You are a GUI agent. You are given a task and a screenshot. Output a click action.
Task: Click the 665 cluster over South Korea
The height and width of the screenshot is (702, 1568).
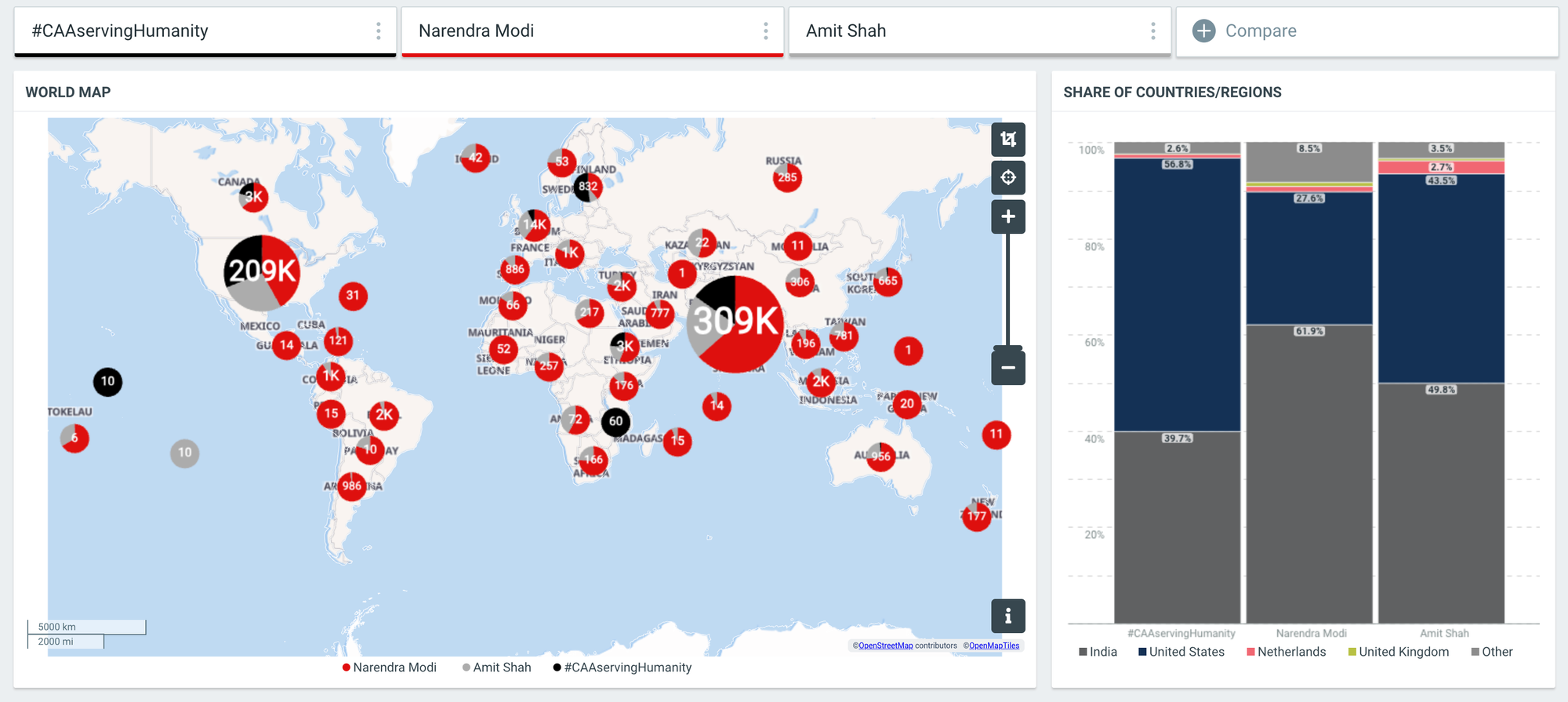[x=887, y=281]
